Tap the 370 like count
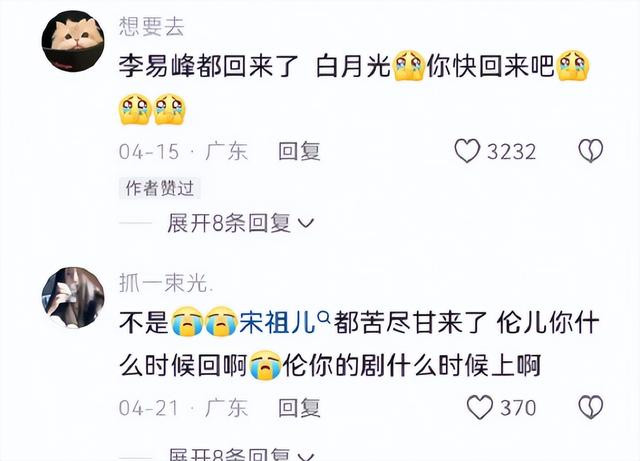Screen dimensions: 640x461 (x=518, y=408)
